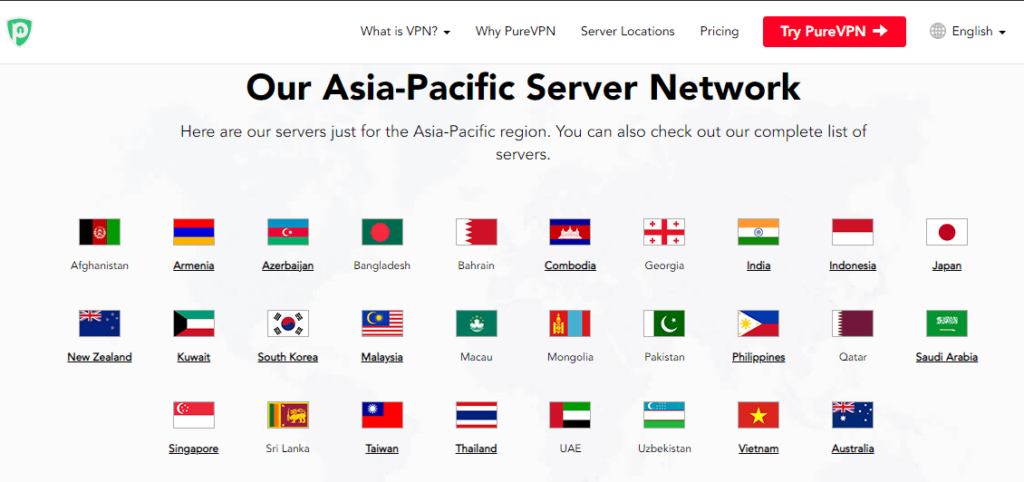Select the Macau flag

(476, 323)
